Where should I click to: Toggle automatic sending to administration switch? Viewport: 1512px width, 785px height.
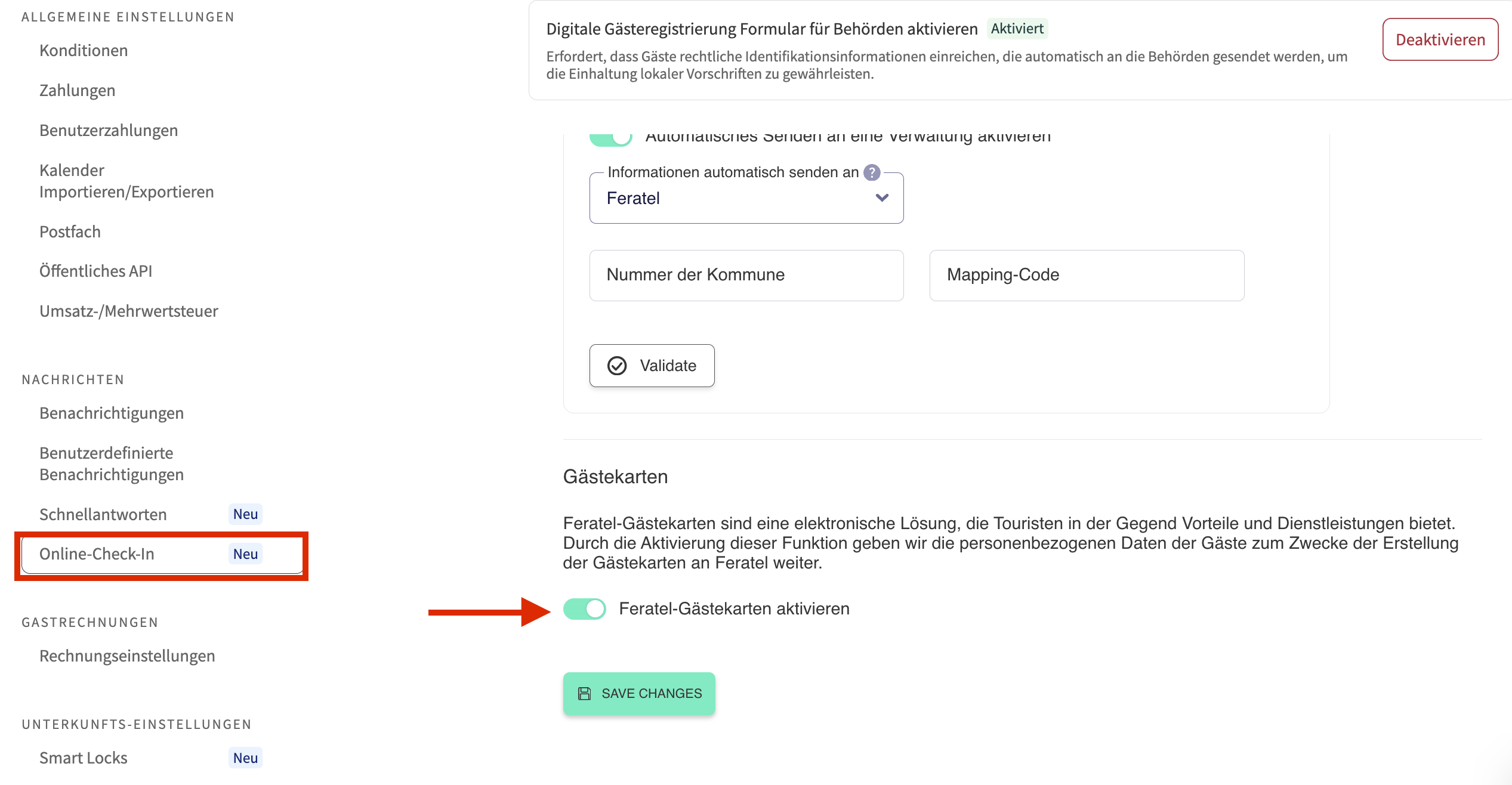(x=610, y=138)
